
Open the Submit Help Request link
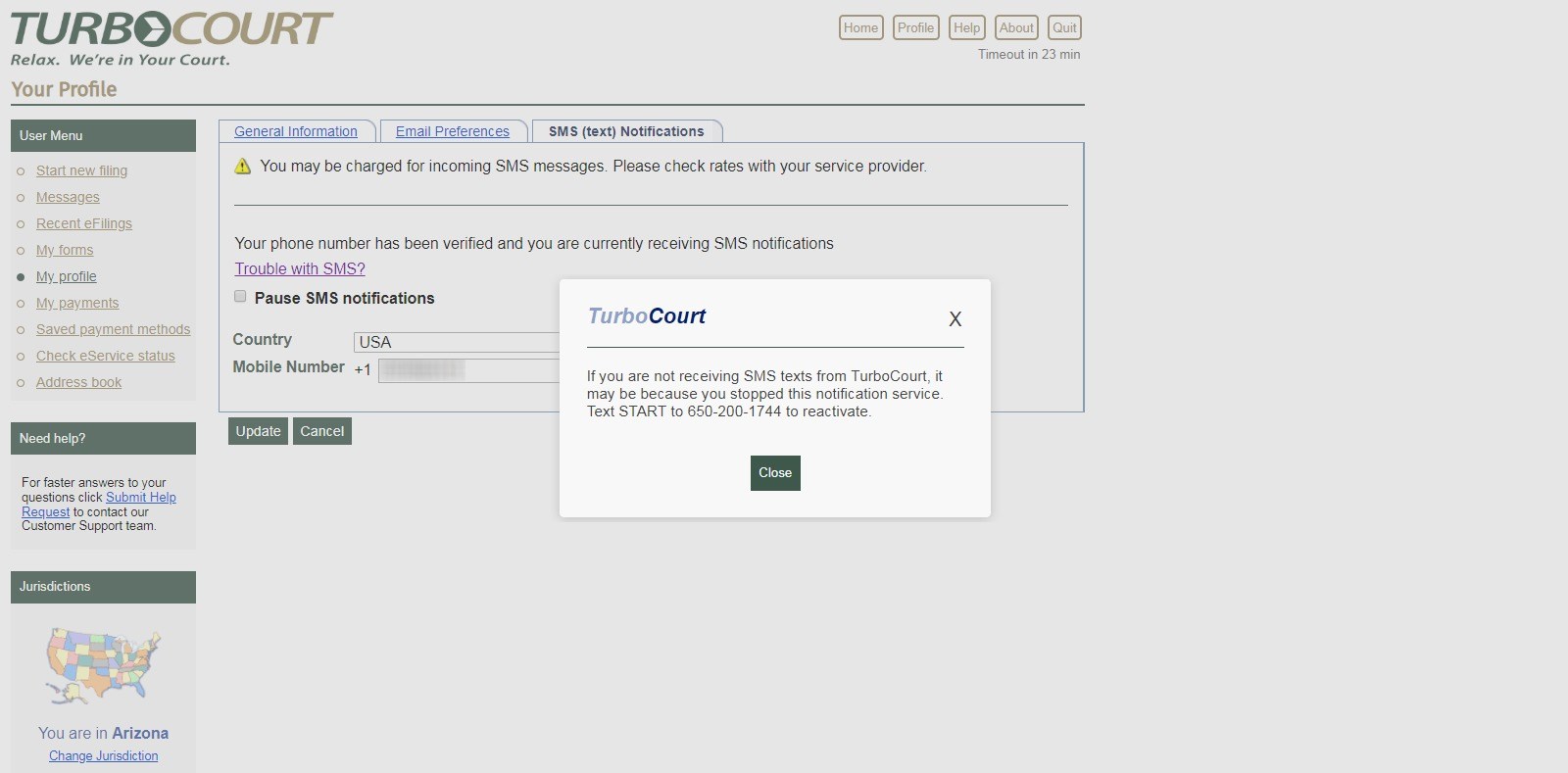140,498
